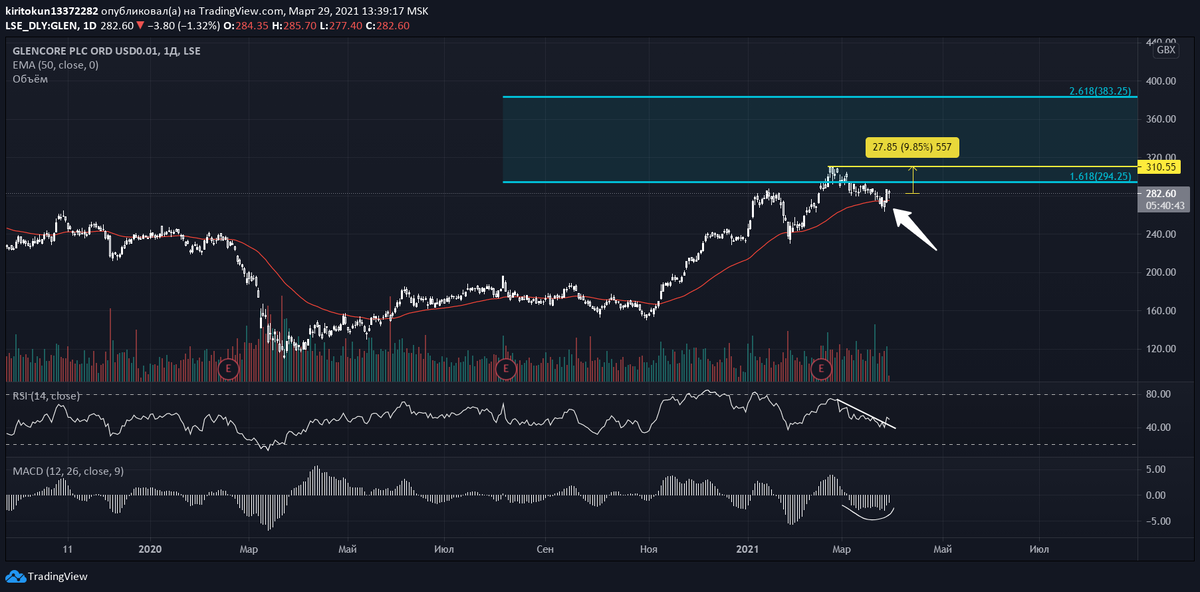The height and width of the screenshot is (592, 1200).
Task: Click the 2.618(383.25) Fibonacci level label
Action: point(1099,91)
